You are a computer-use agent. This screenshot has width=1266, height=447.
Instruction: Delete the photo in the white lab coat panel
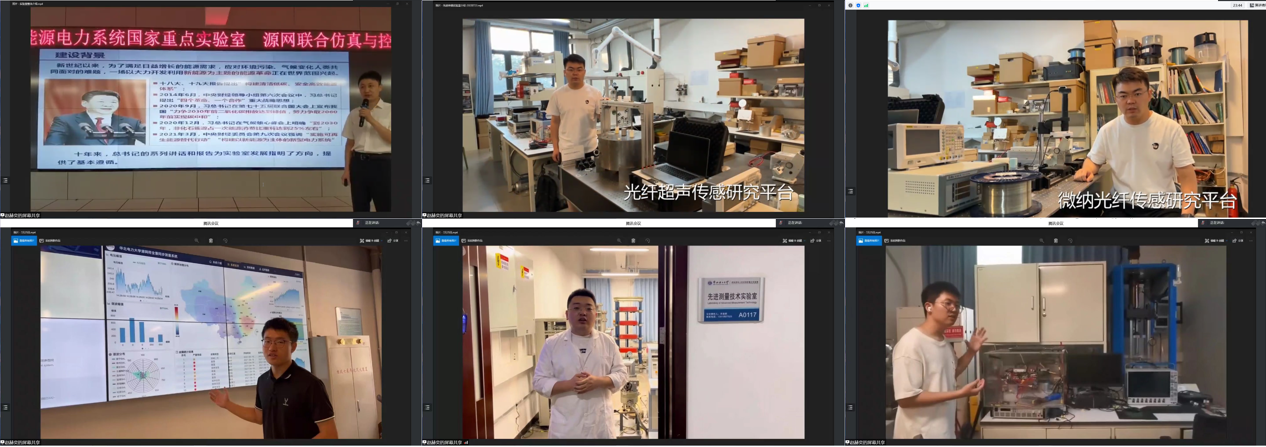(x=633, y=240)
